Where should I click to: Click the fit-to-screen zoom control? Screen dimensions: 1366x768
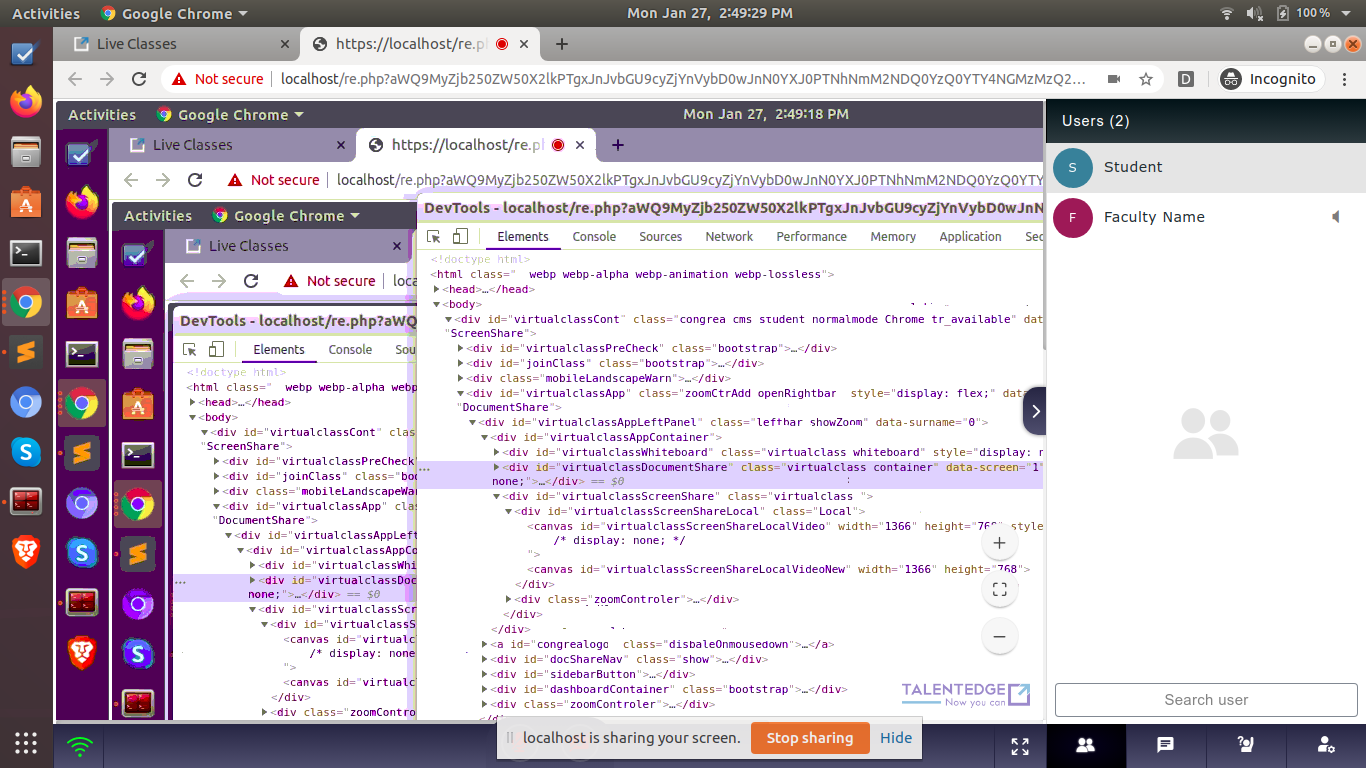click(999, 589)
